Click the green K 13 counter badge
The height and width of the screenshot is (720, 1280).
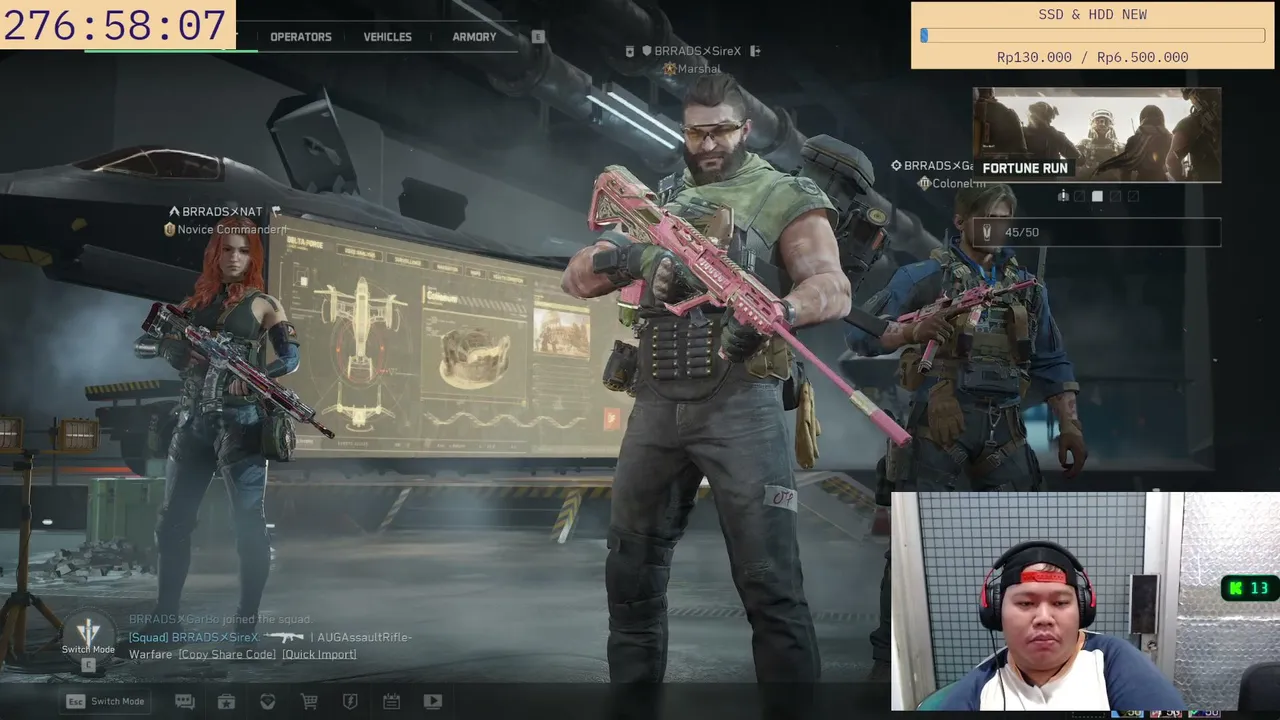click(1249, 588)
